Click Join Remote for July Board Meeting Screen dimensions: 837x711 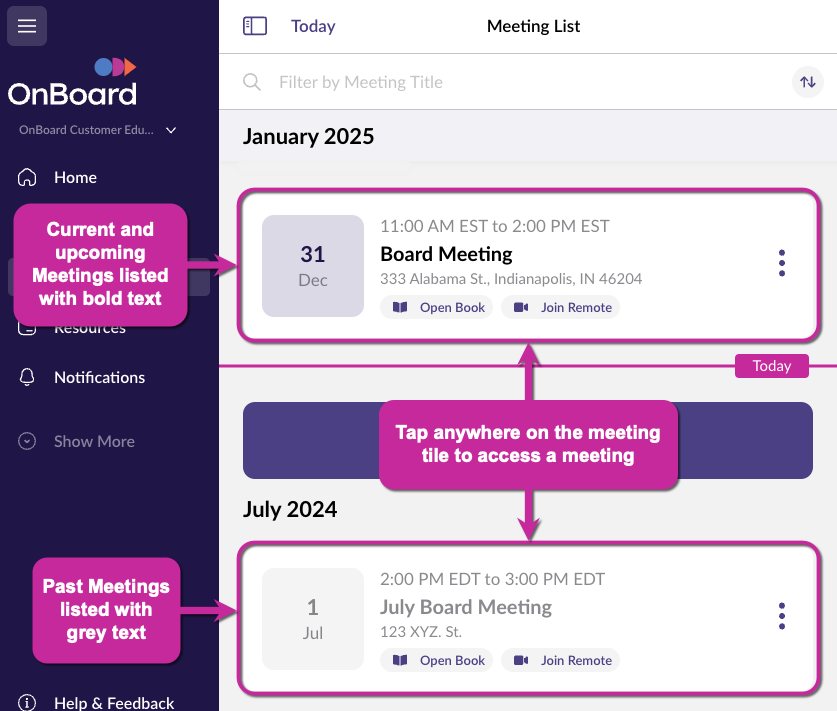(x=562, y=660)
